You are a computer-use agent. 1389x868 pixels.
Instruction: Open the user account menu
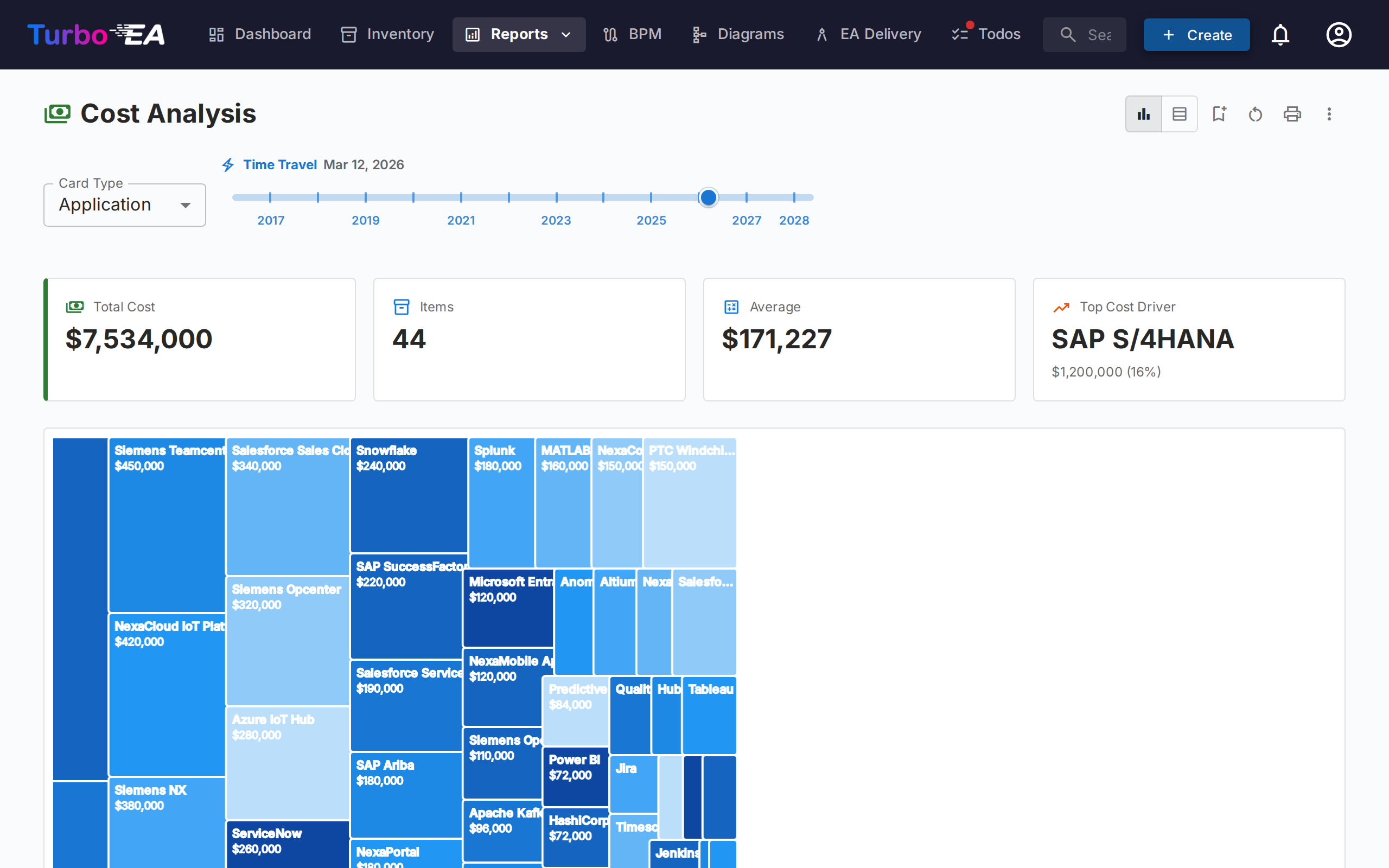[1339, 34]
